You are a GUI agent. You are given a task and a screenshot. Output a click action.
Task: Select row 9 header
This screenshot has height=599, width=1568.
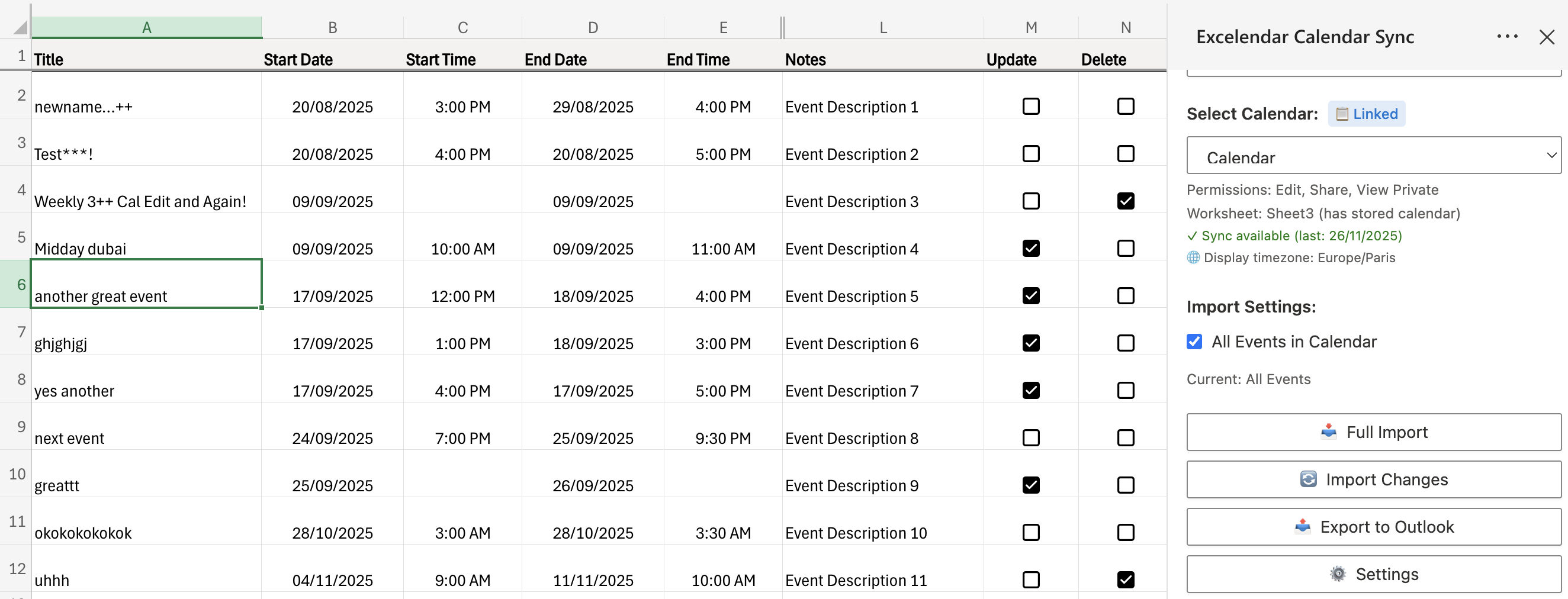tap(21, 427)
